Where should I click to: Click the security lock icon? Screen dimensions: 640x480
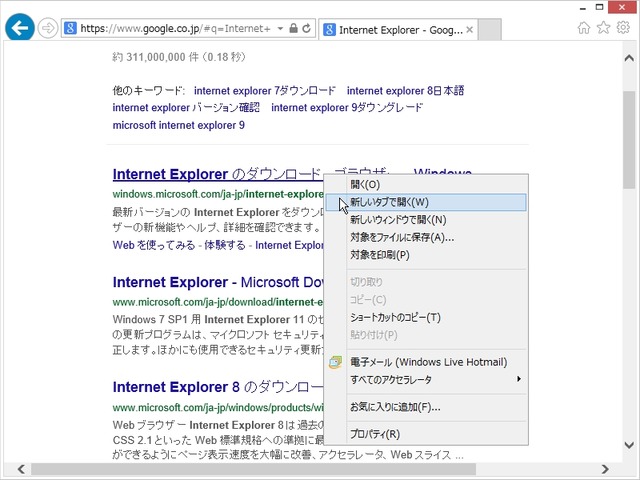293,28
